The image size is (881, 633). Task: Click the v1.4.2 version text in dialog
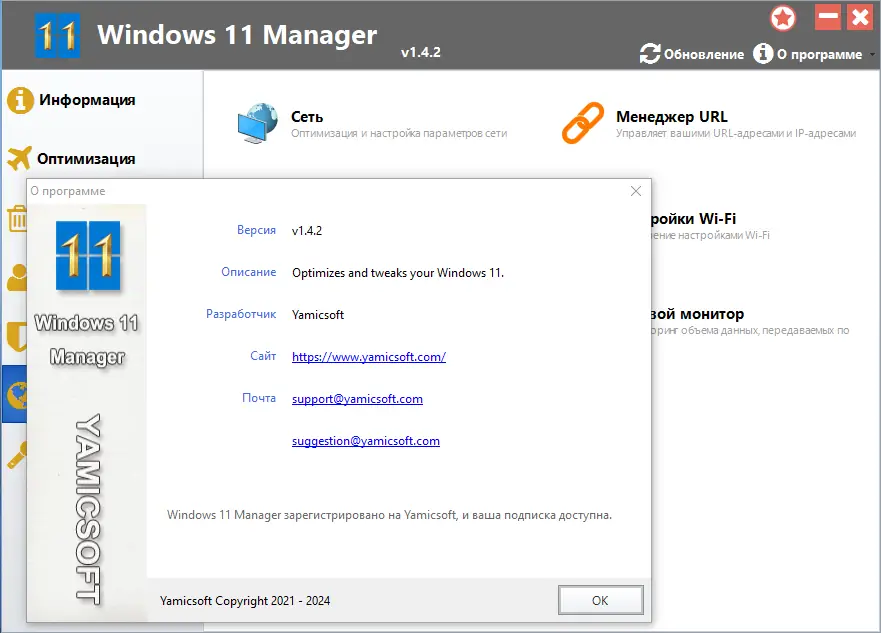pos(307,231)
